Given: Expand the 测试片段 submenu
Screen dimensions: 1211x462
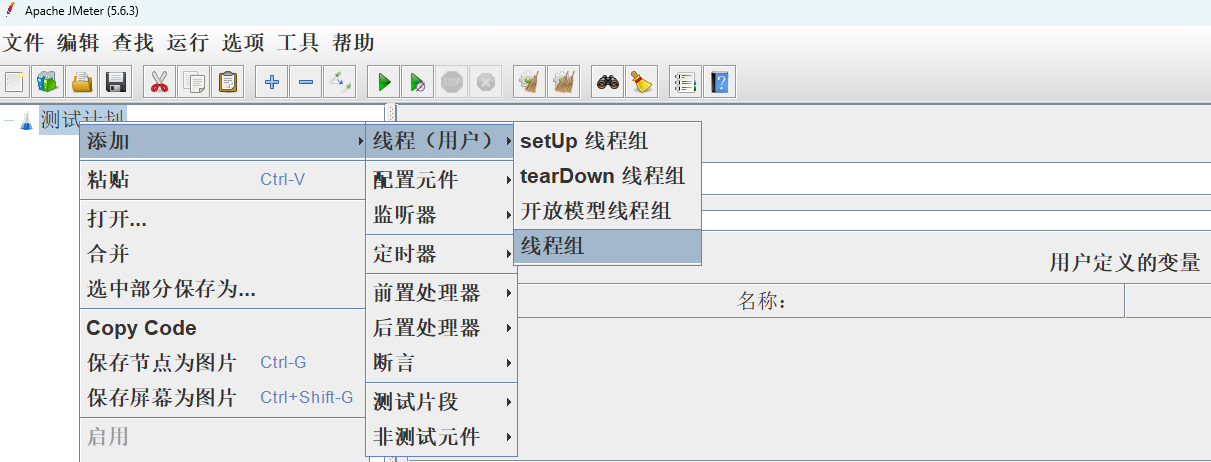Looking at the screenshot, I should coord(441,402).
